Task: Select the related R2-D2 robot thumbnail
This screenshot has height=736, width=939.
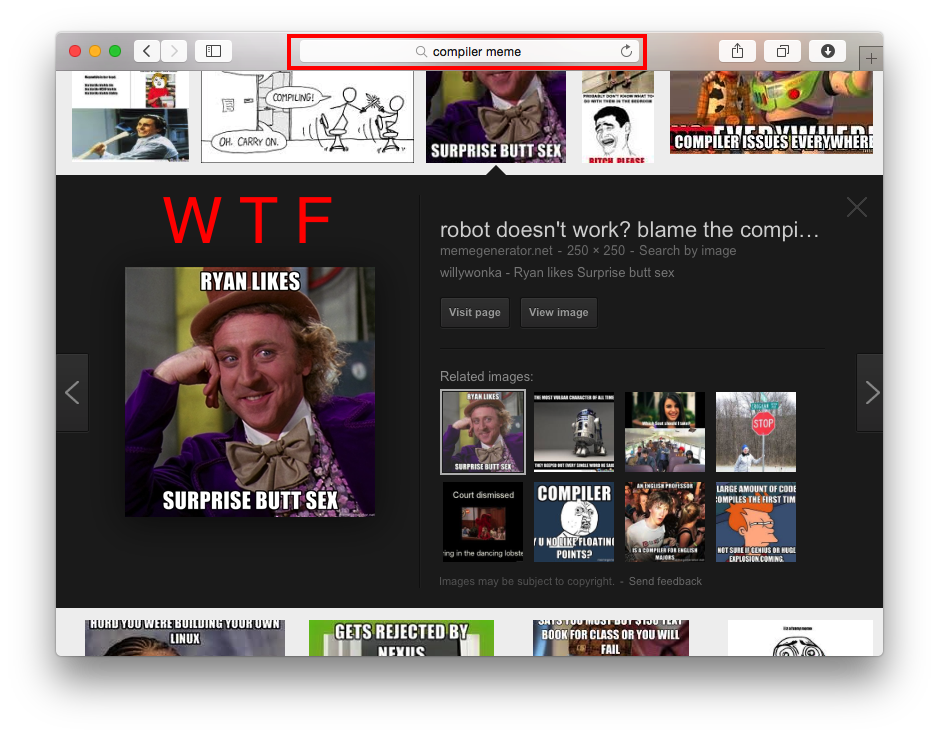Action: 574,432
